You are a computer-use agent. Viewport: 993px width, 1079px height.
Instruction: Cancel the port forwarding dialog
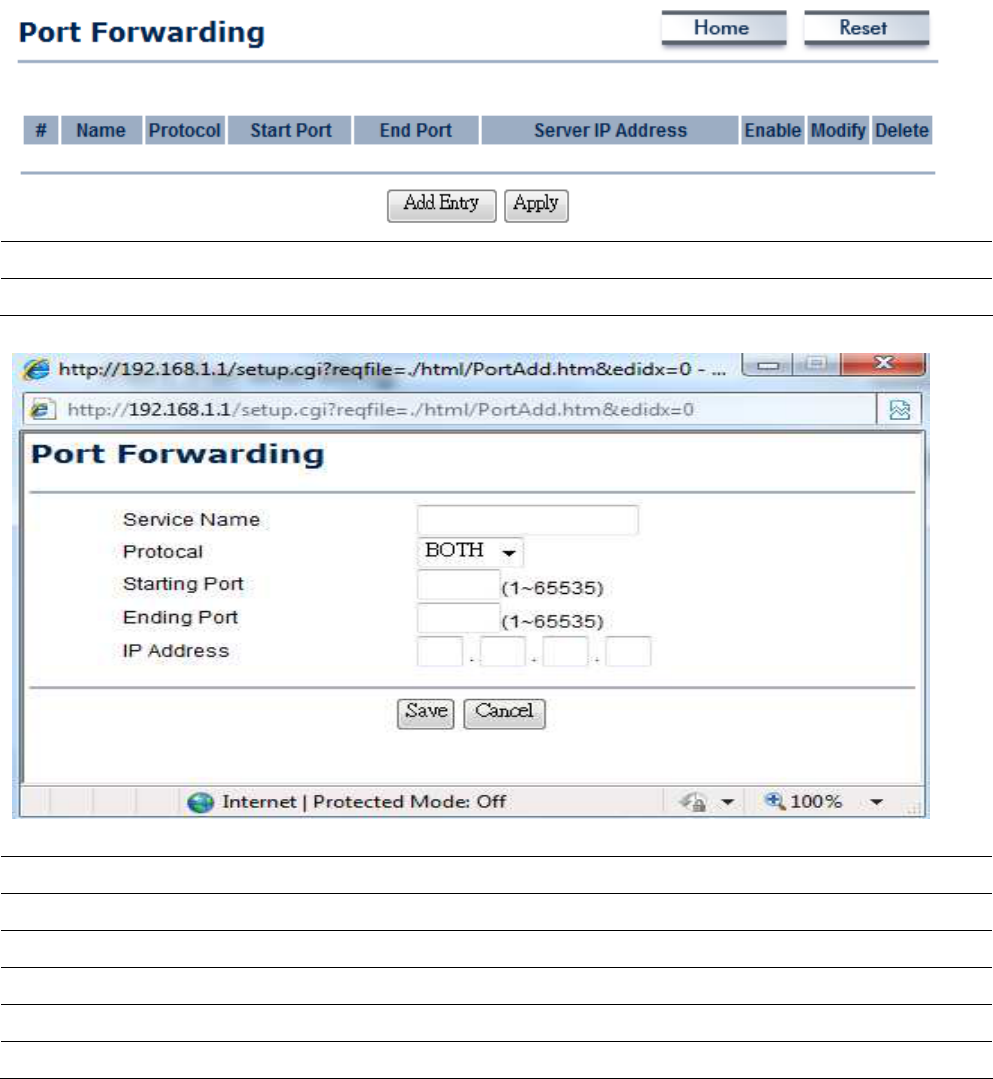click(504, 713)
